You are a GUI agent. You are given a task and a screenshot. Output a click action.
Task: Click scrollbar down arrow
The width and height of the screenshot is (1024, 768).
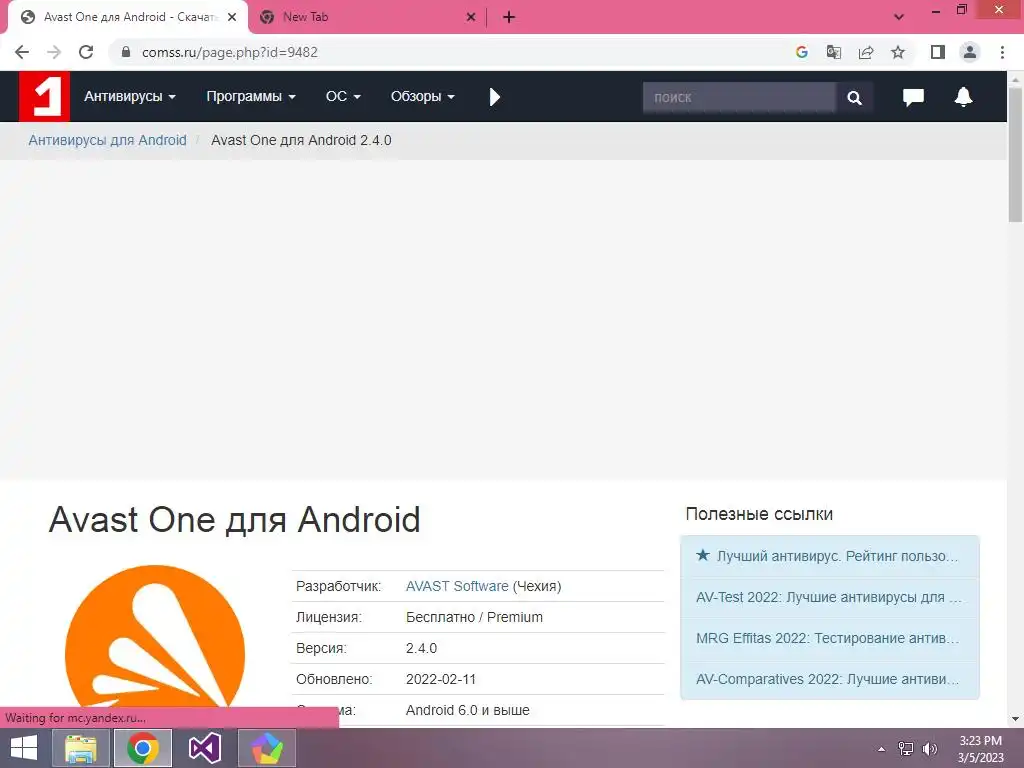point(1016,719)
